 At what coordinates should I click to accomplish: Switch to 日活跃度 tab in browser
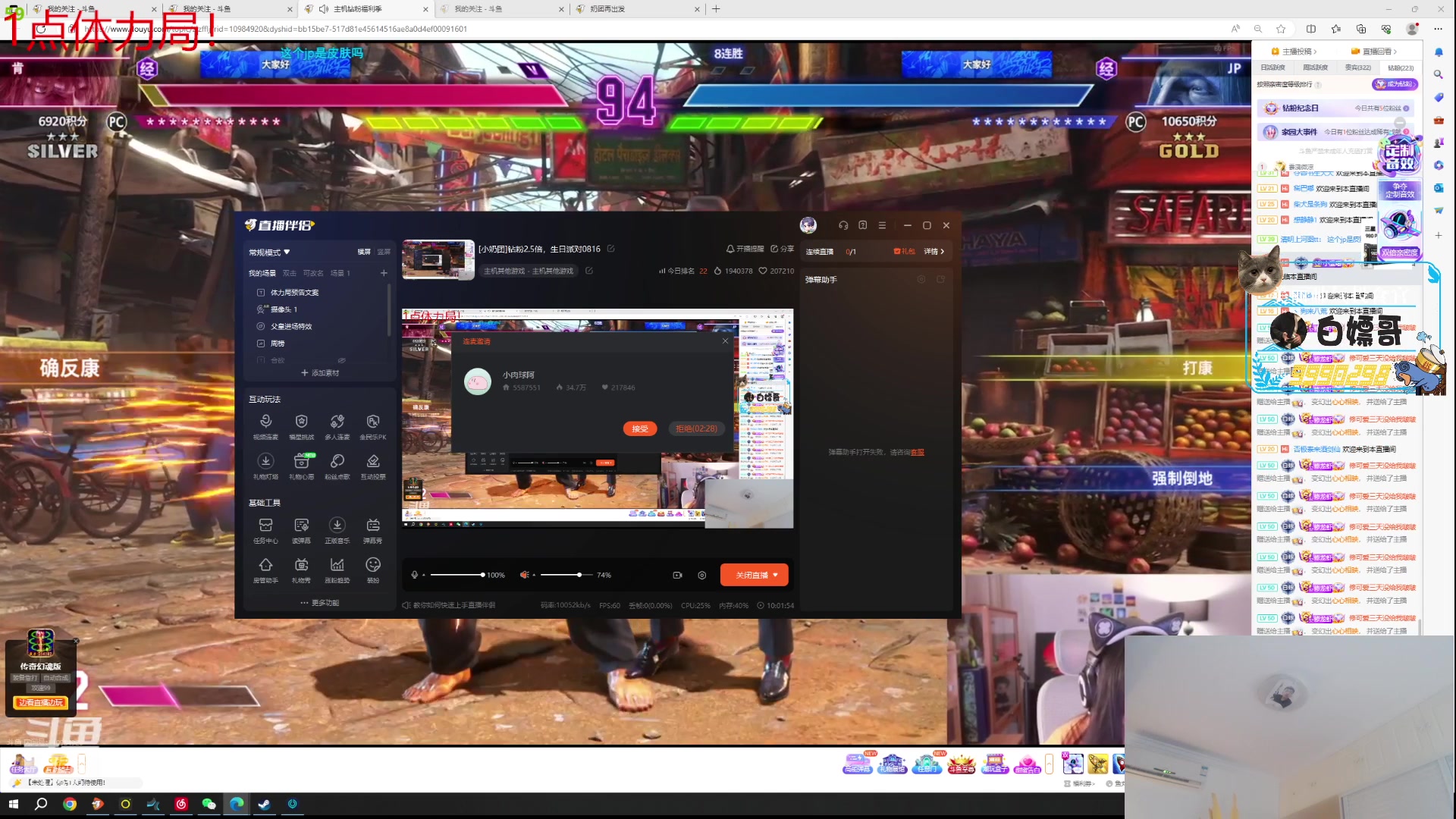pyautogui.click(x=1273, y=67)
